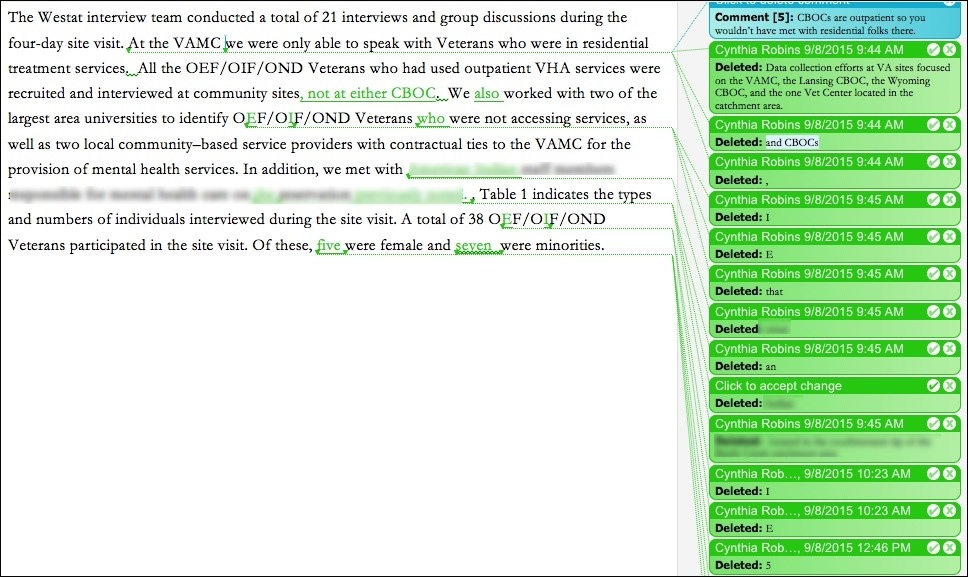This screenshot has width=968, height=577.
Task: Click inserted text 'not at either CBOC'
Action: click(x=372, y=94)
